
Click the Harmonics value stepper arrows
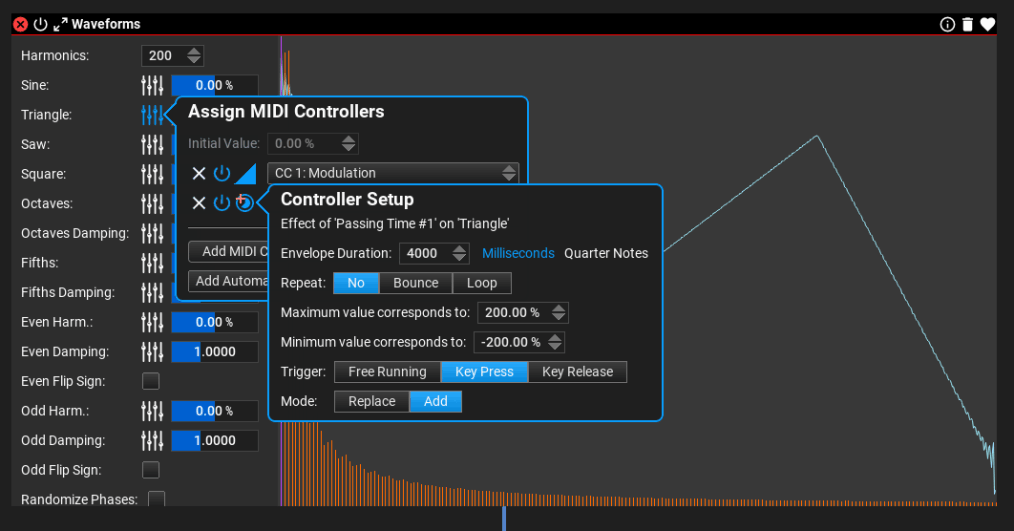click(x=194, y=56)
